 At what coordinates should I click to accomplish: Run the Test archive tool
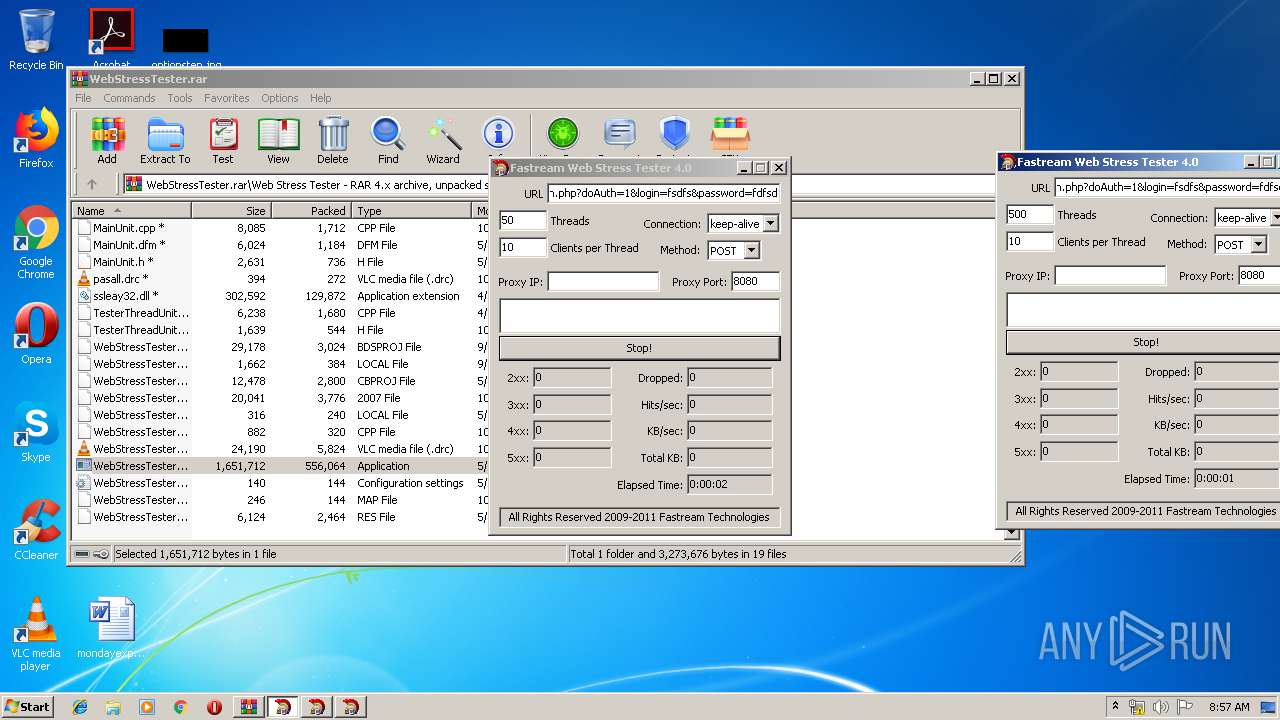[x=223, y=140]
